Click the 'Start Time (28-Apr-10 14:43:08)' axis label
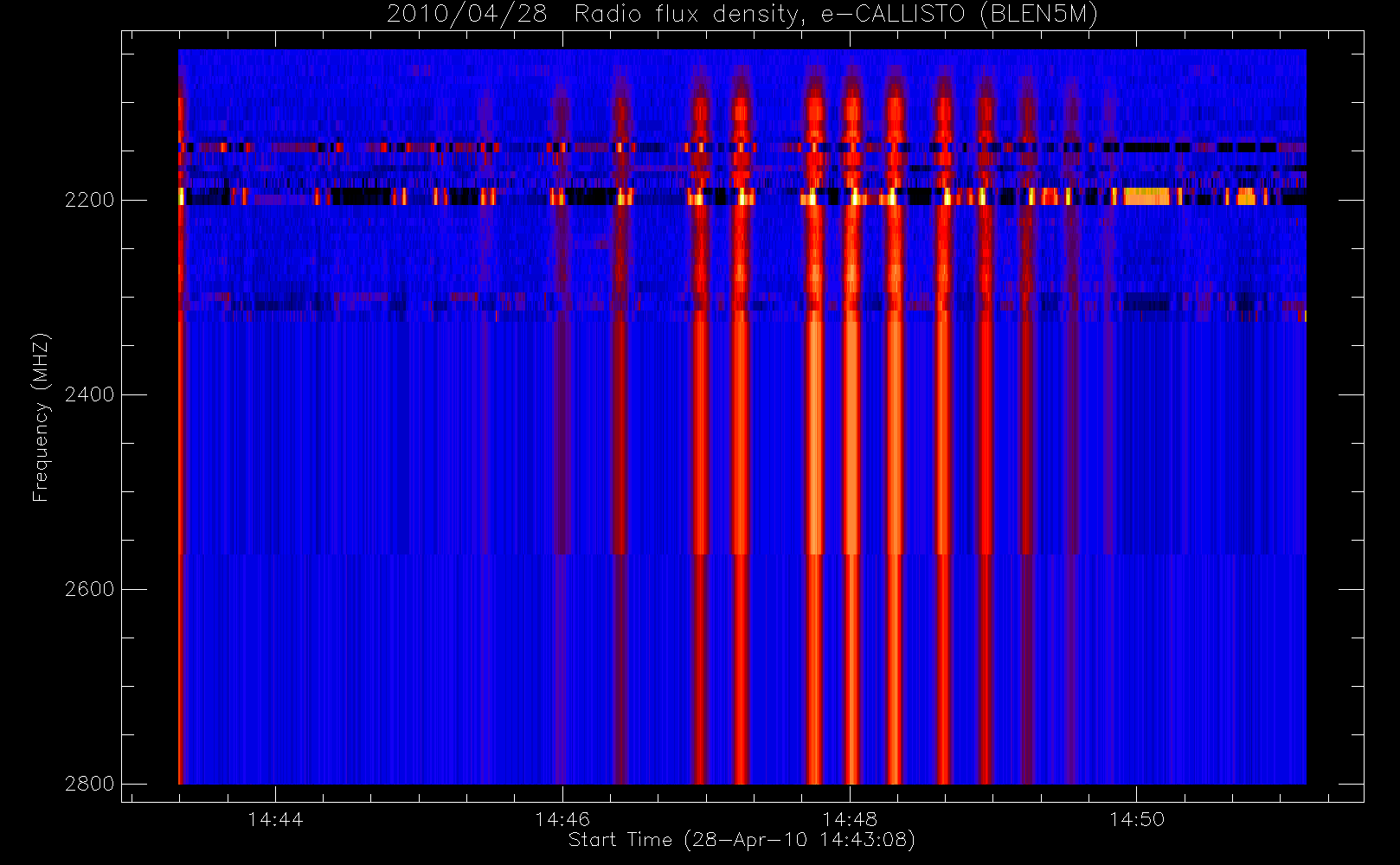The height and width of the screenshot is (865, 1400). click(x=742, y=840)
